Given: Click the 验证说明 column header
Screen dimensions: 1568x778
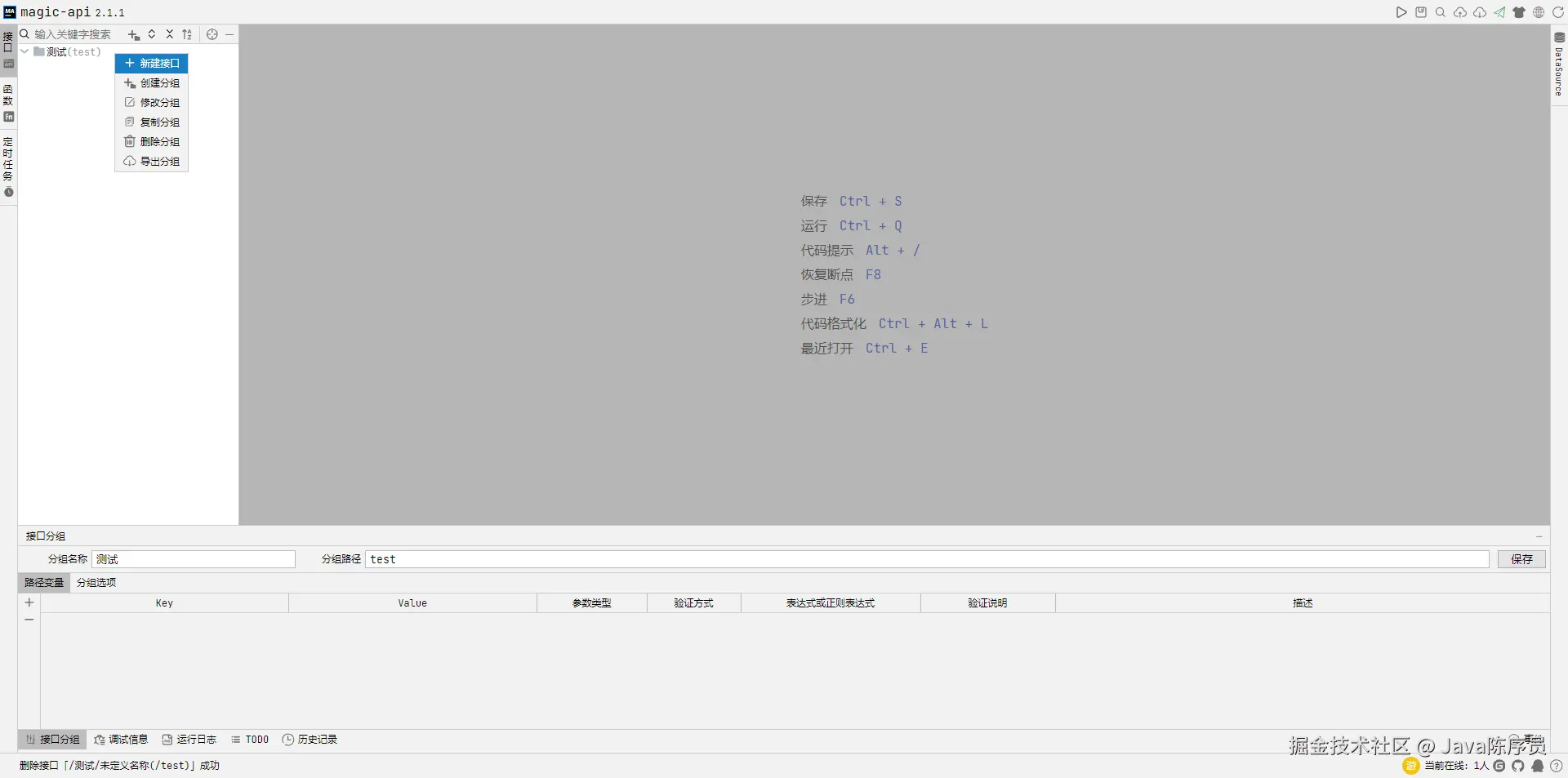Looking at the screenshot, I should (x=988, y=603).
